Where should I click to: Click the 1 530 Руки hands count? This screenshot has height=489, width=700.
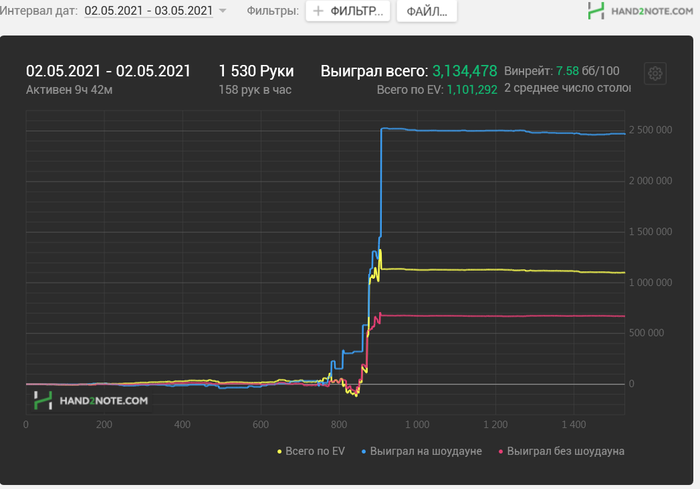(256, 71)
